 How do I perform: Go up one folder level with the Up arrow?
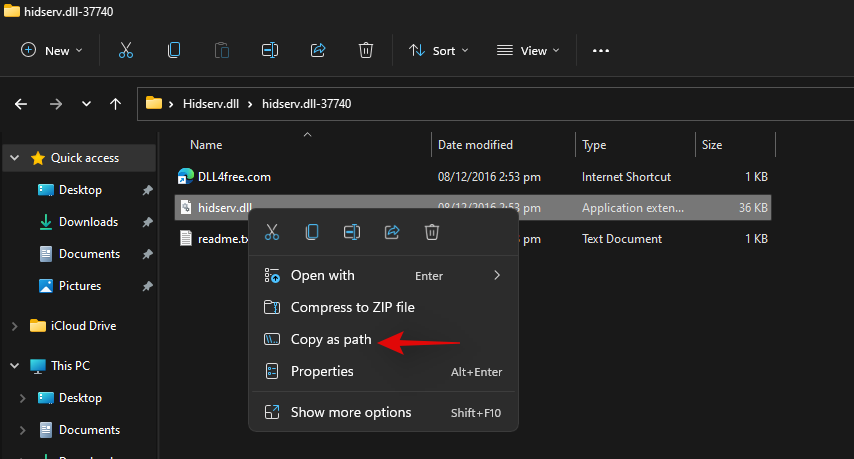pyautogui.click(x=116, y=103)
